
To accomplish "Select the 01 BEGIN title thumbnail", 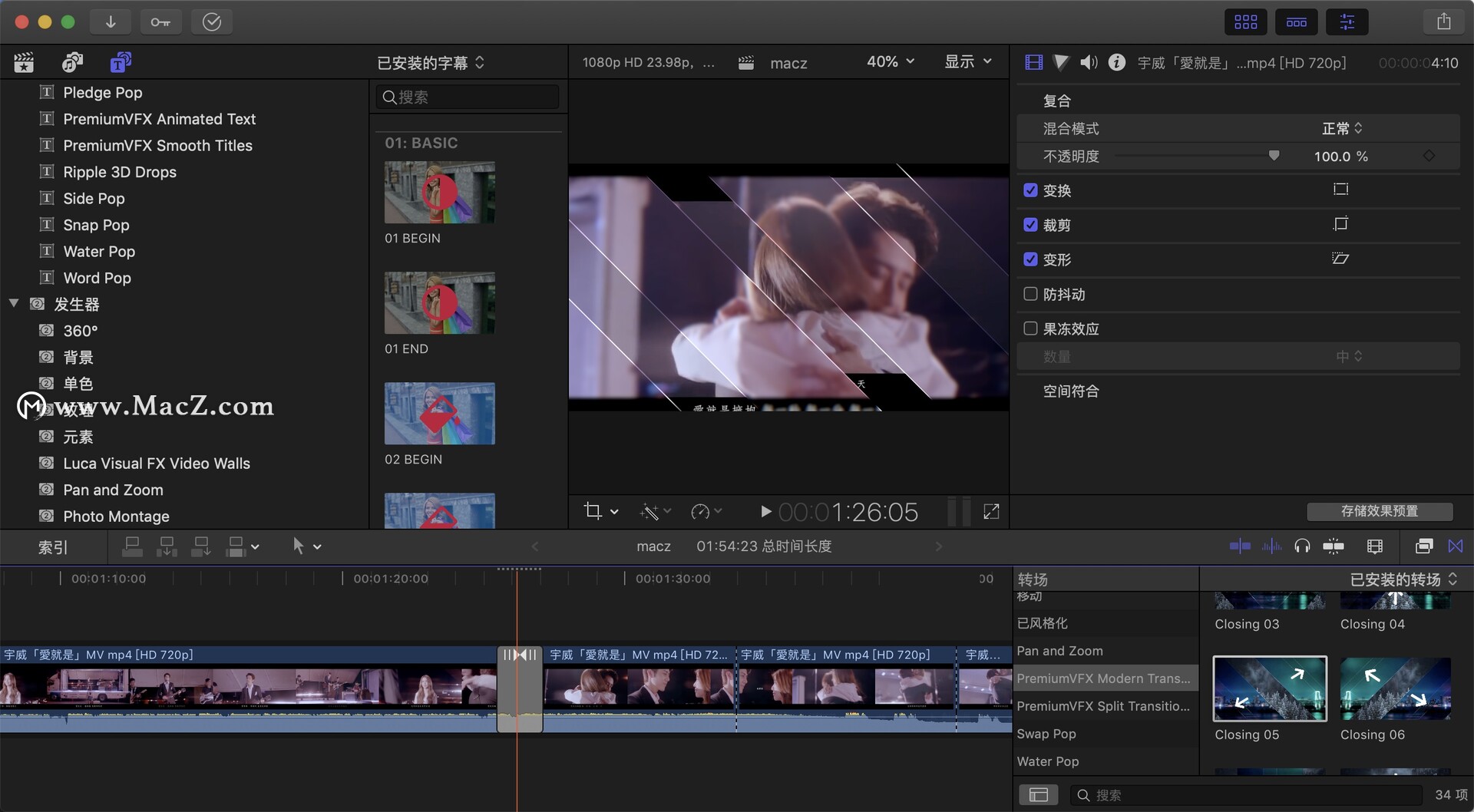I will tap(439, 193).
